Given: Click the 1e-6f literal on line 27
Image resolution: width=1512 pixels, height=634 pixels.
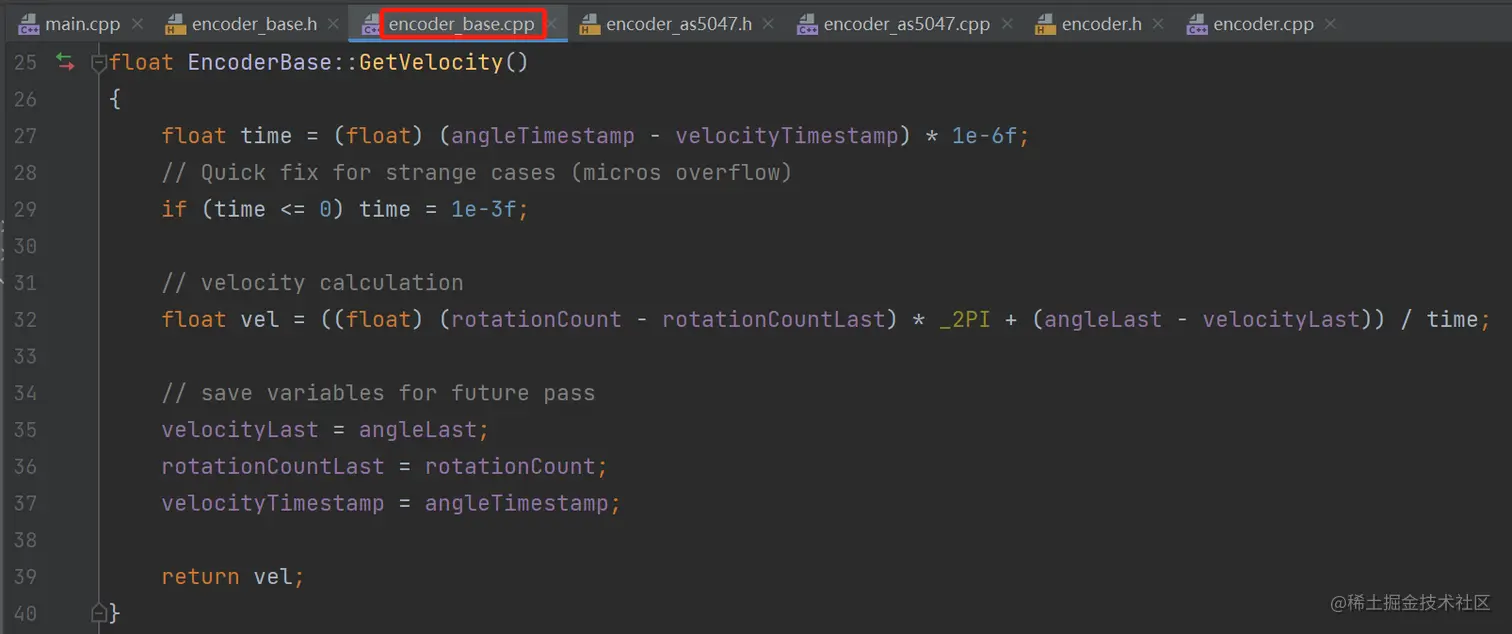Looking at the screenshot, I should [x=984, y=136].
